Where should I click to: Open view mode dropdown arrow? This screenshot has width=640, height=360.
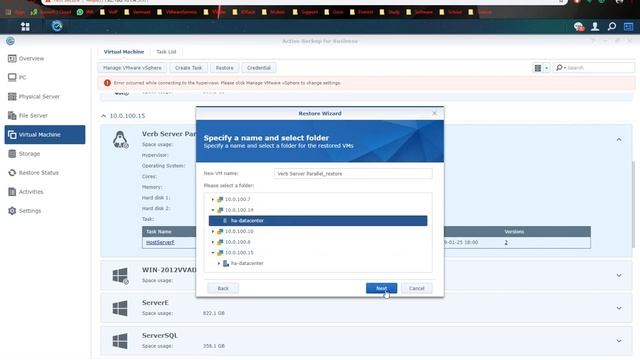coord(547,68)
